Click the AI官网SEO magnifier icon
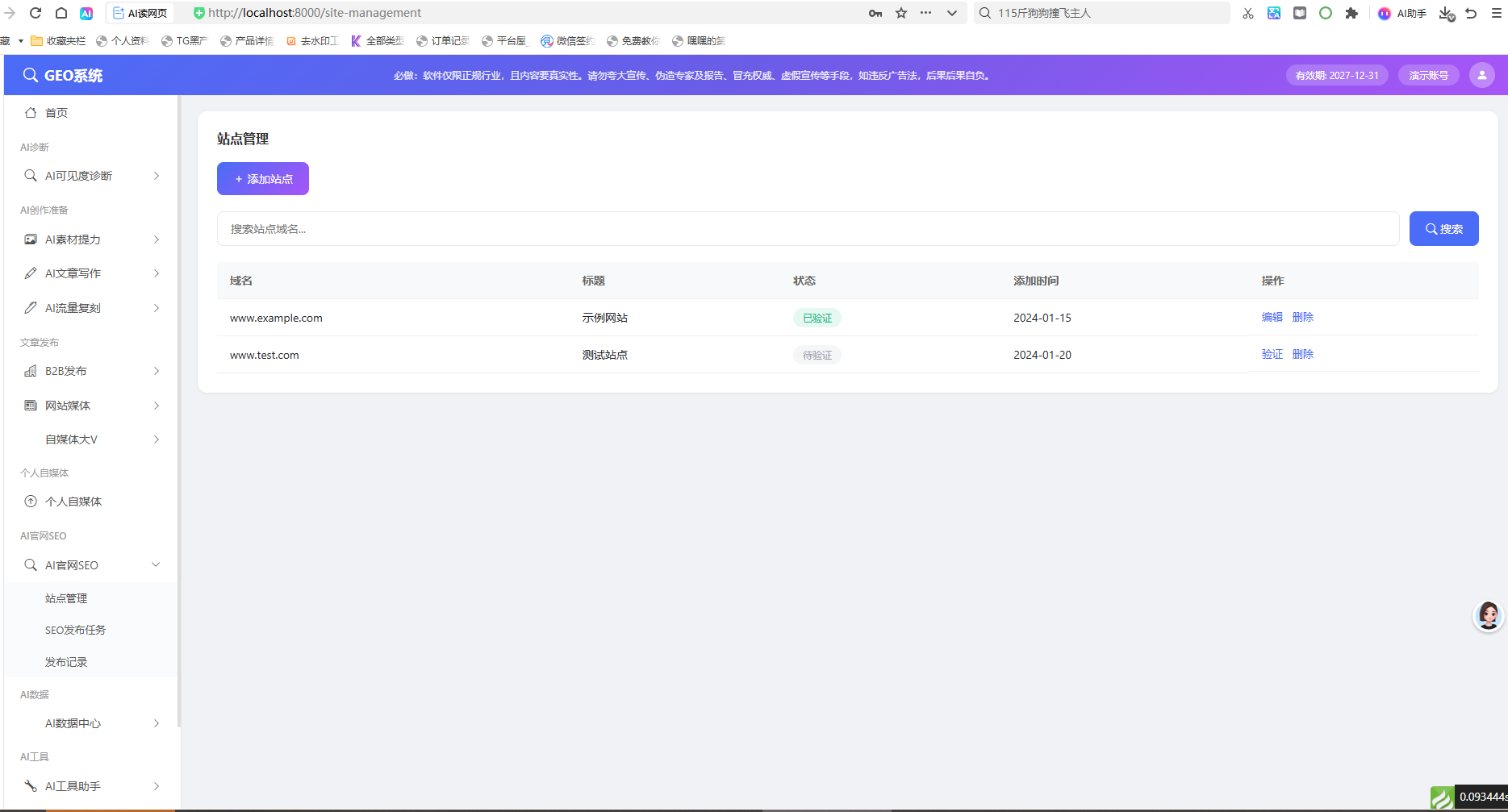 pyautogui.click(x=31, y=565)
